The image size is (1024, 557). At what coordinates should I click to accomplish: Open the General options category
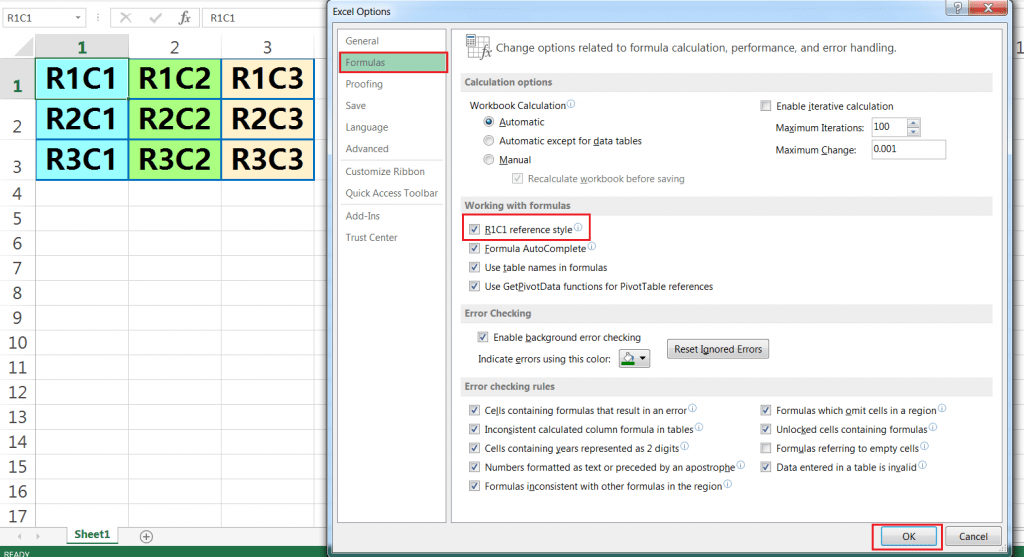392,40
